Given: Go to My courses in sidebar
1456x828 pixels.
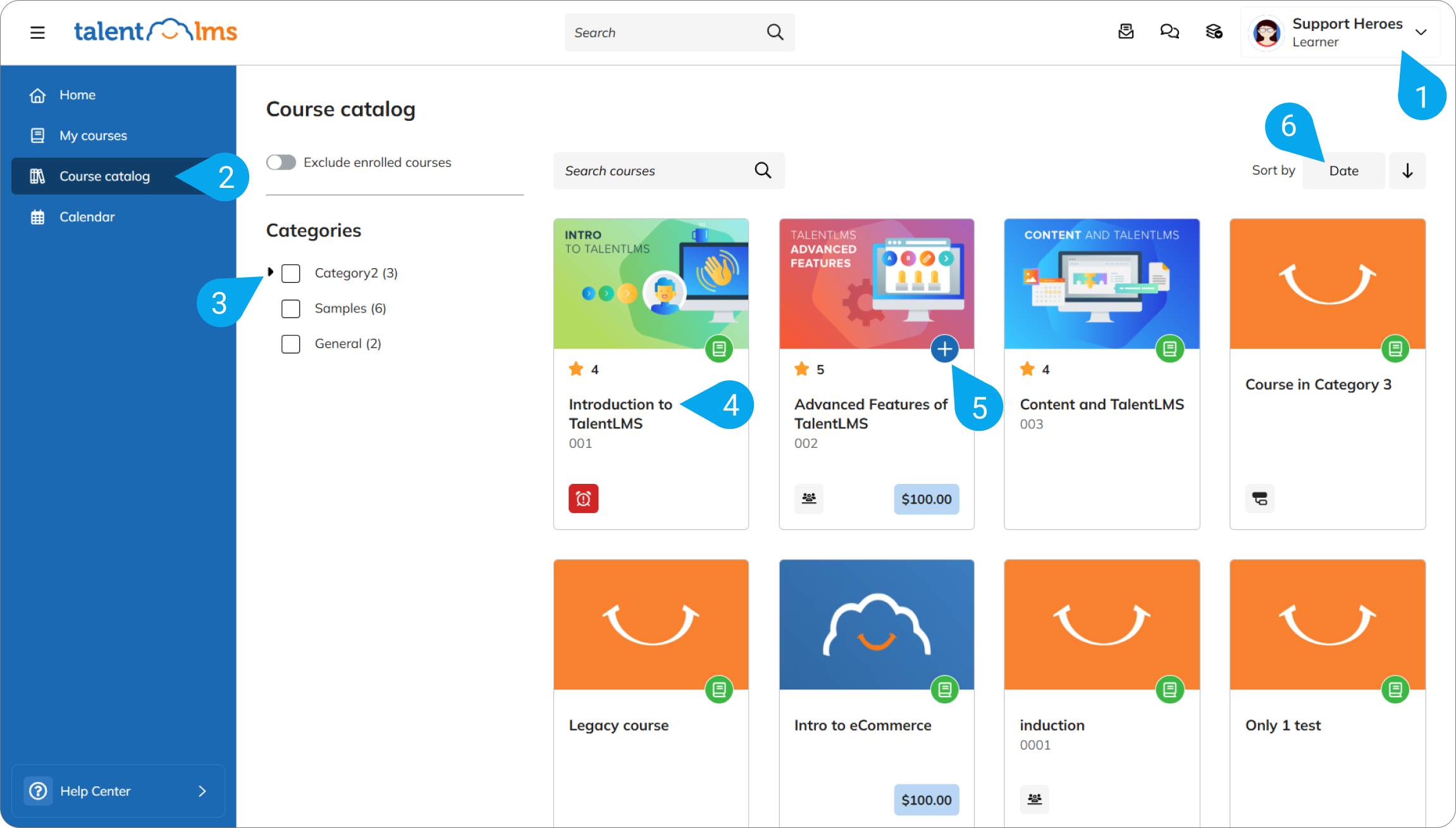Looking at the screenshot, I should 93,135.
